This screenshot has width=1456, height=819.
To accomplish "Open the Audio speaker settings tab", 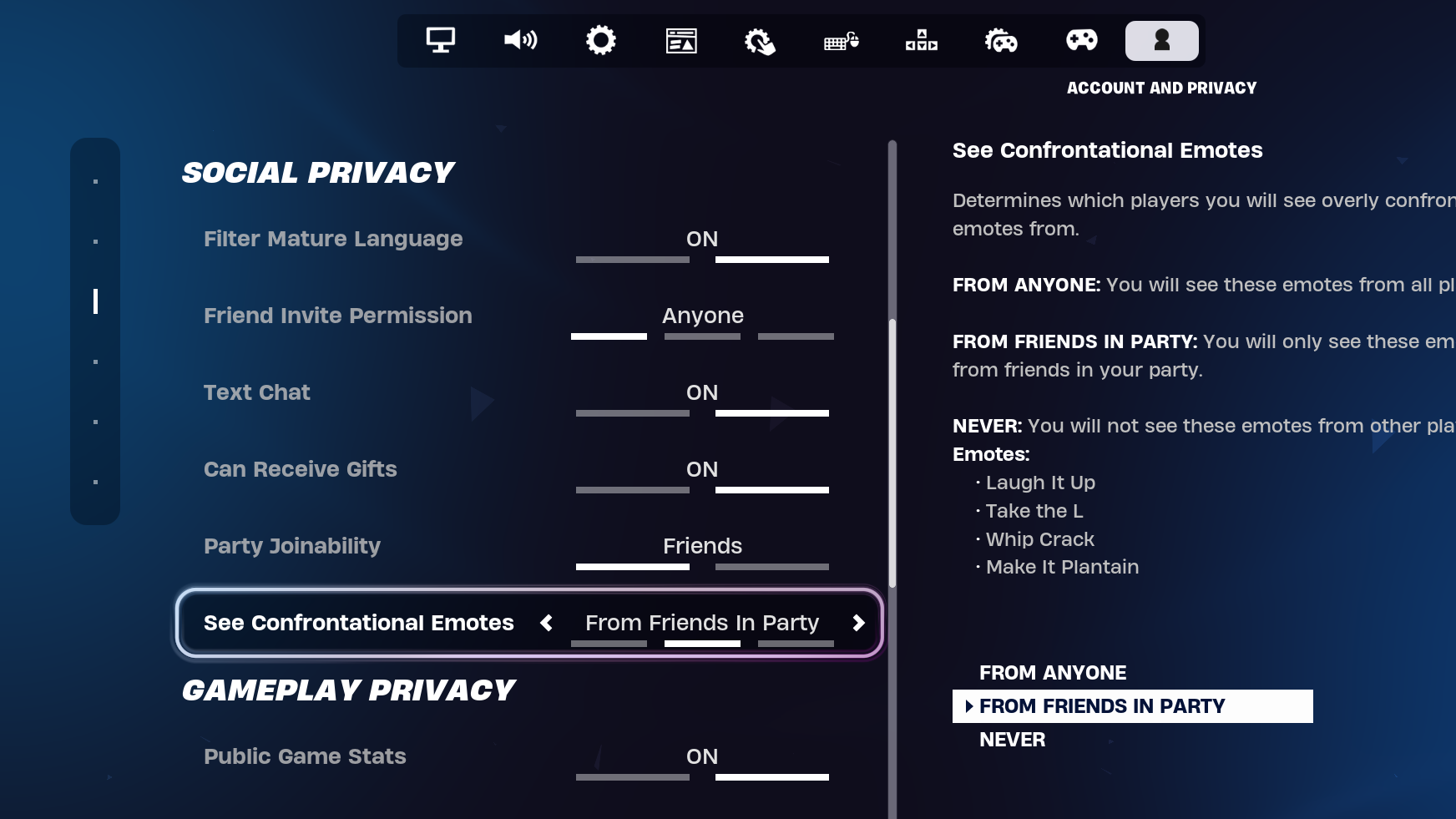I will [520, 40].
